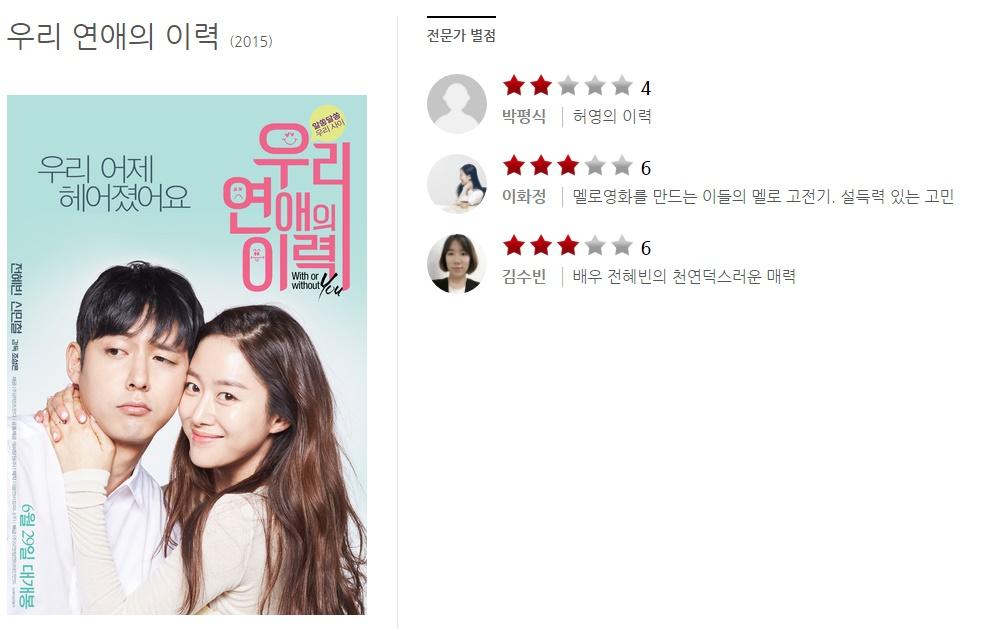The height and width of the screenshot is (629, 981).
Task: Click score number 4 beside 박평식's stars
Action: (x=646, y=88)
